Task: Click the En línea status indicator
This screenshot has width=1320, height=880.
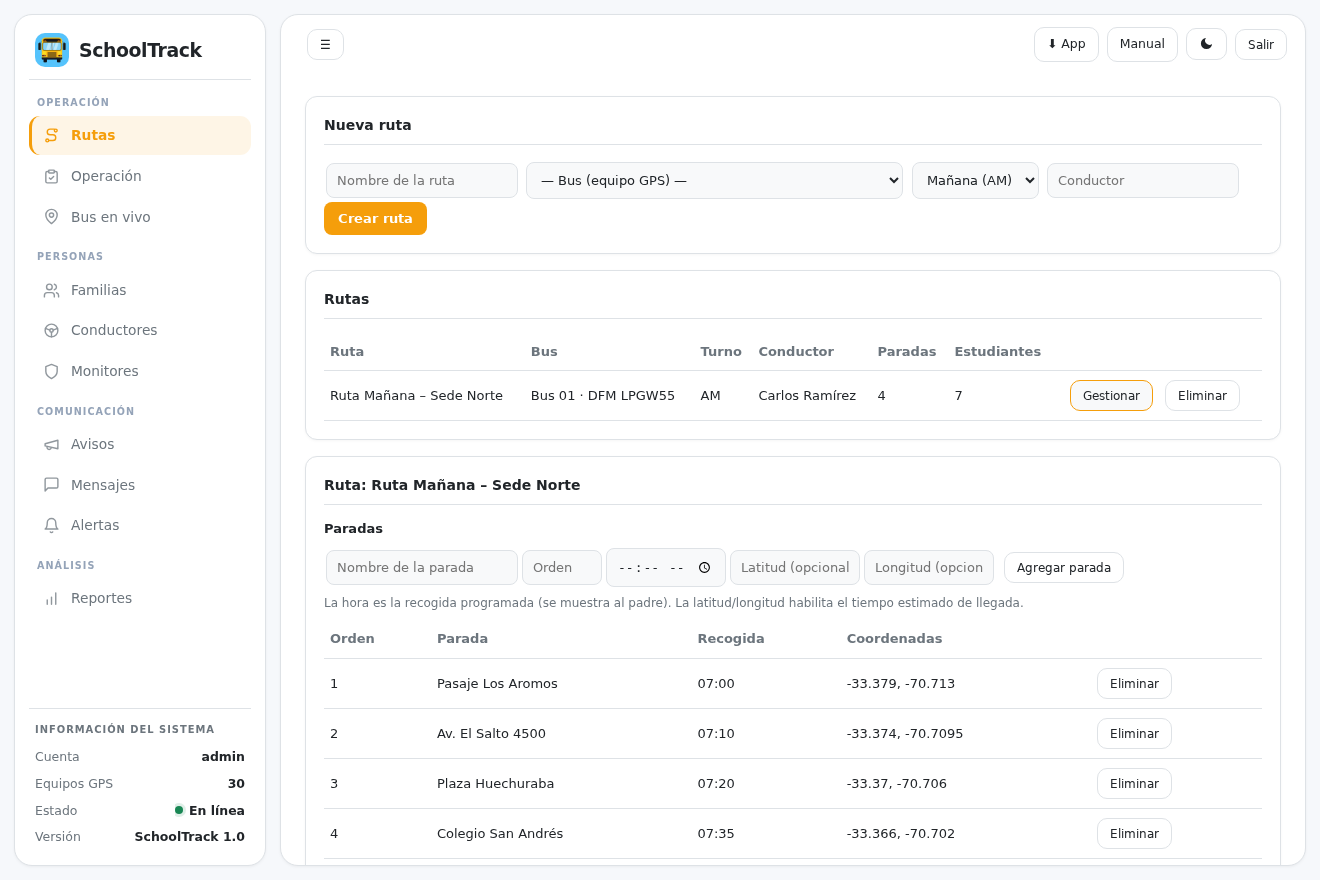Action: click(x=210, y=811)
